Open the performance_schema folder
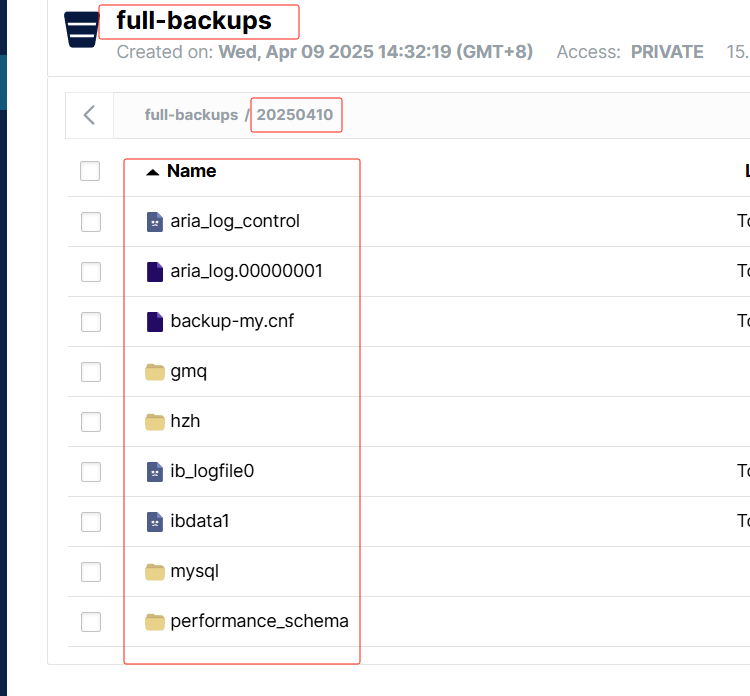Screen dimensions: 750x696 point(259,621)
